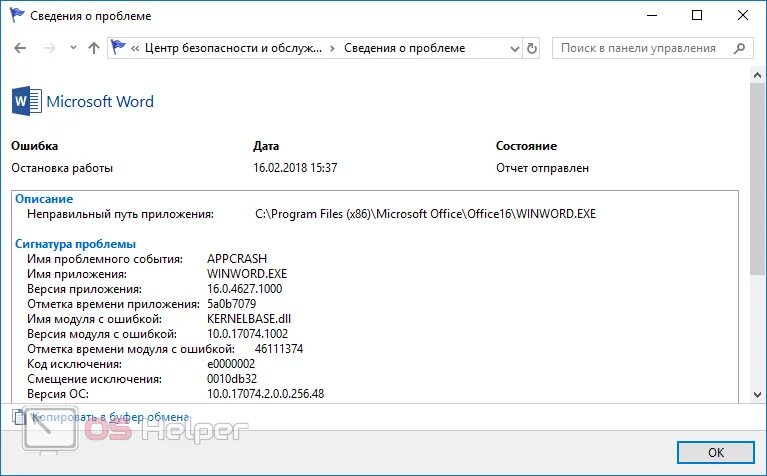Click the exception offset 0010db32
Image resolution: width=767 pixels, height=476 pixels.
[232, 379]
